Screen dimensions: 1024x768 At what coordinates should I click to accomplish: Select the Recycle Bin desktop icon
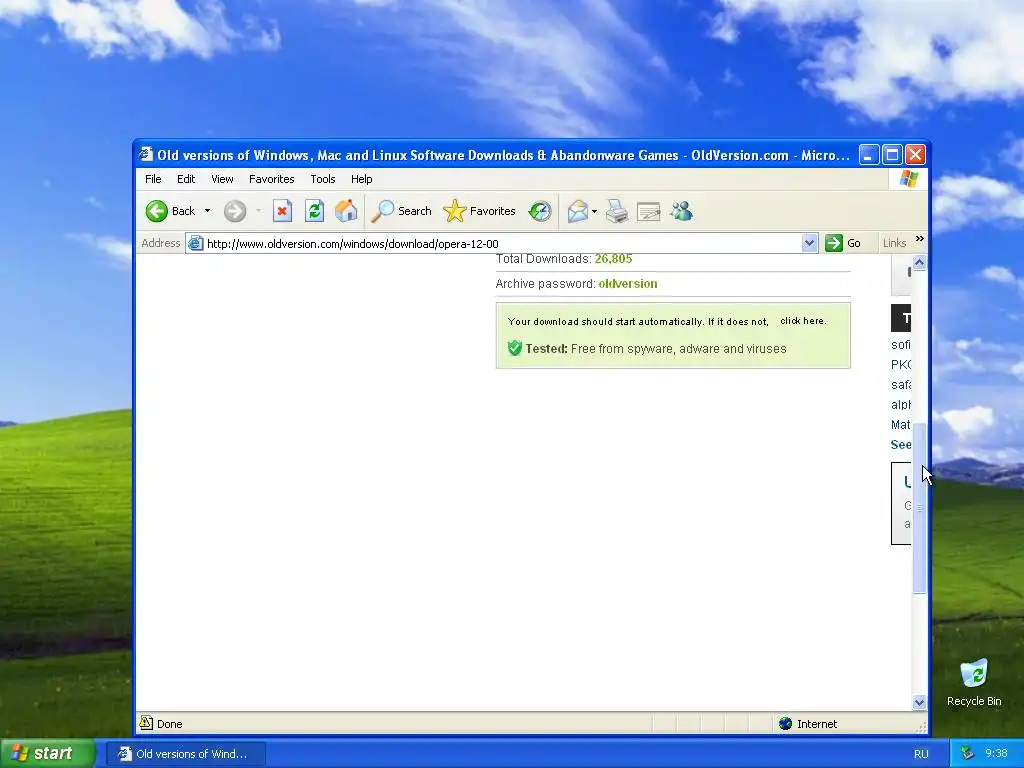tap(974, 683)
